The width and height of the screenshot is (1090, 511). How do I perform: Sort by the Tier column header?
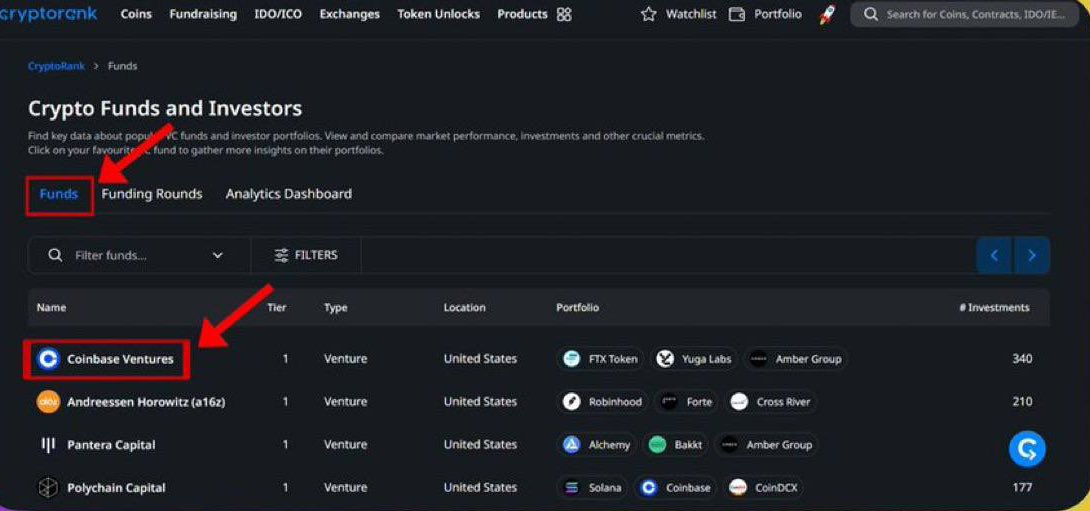(277, 307)
